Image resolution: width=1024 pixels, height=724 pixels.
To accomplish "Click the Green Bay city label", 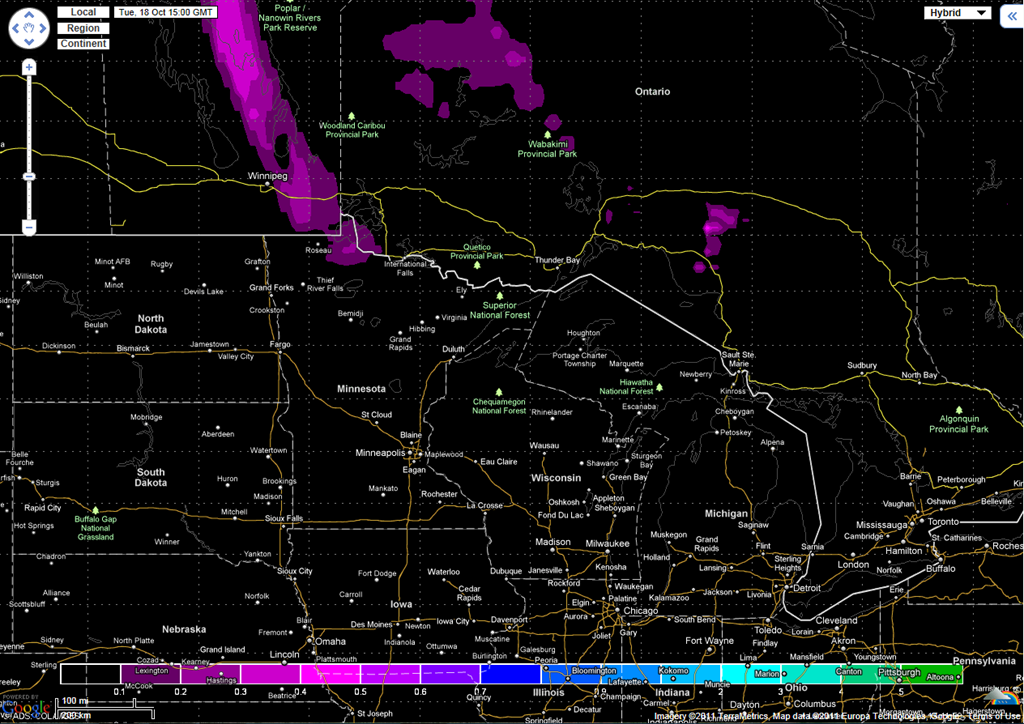I will [x=628, y=477].
